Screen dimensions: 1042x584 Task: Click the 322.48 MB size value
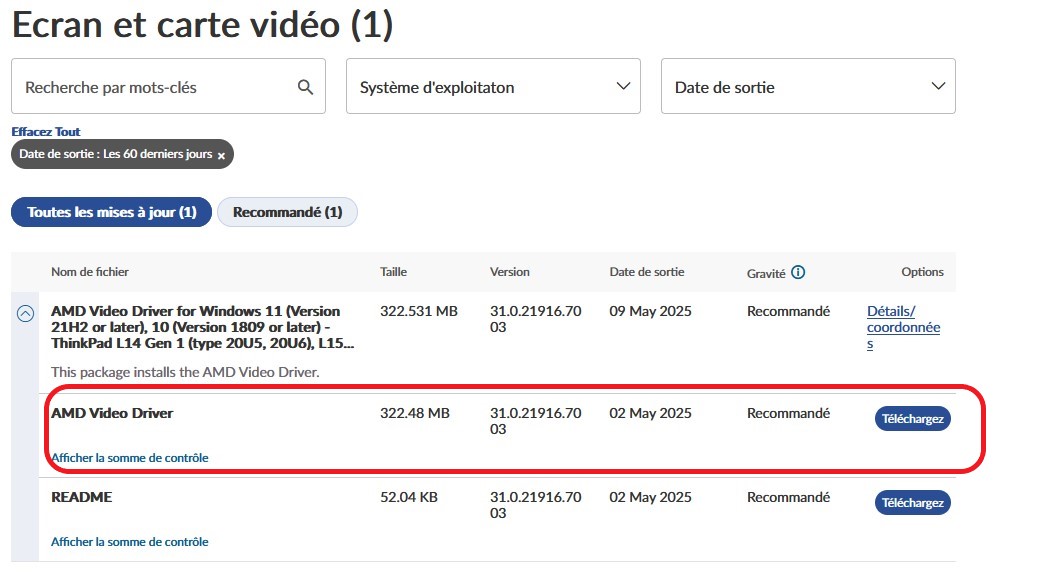(x=415, y=413)
